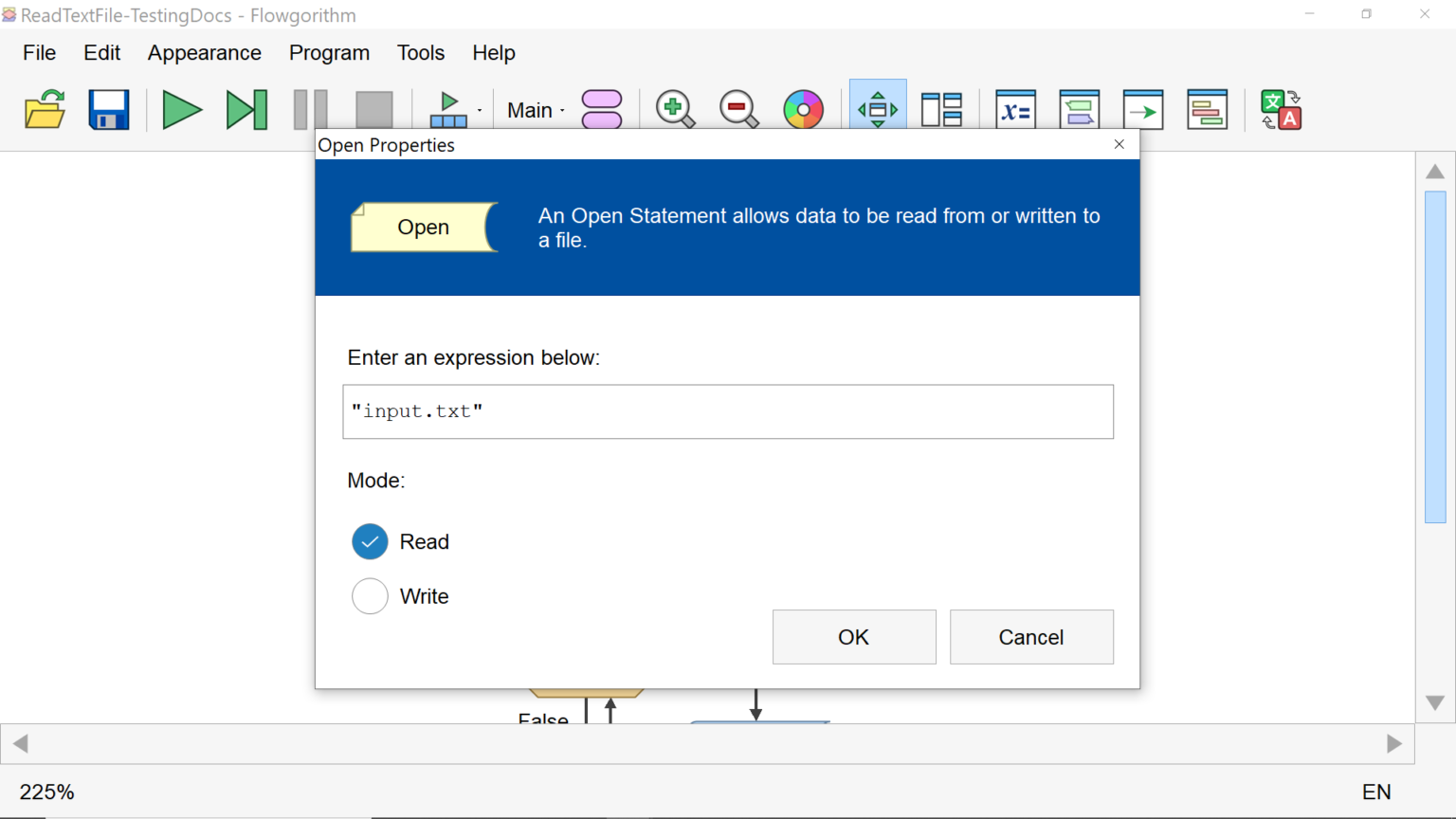Select the Write mode radio button

(370, 596)
